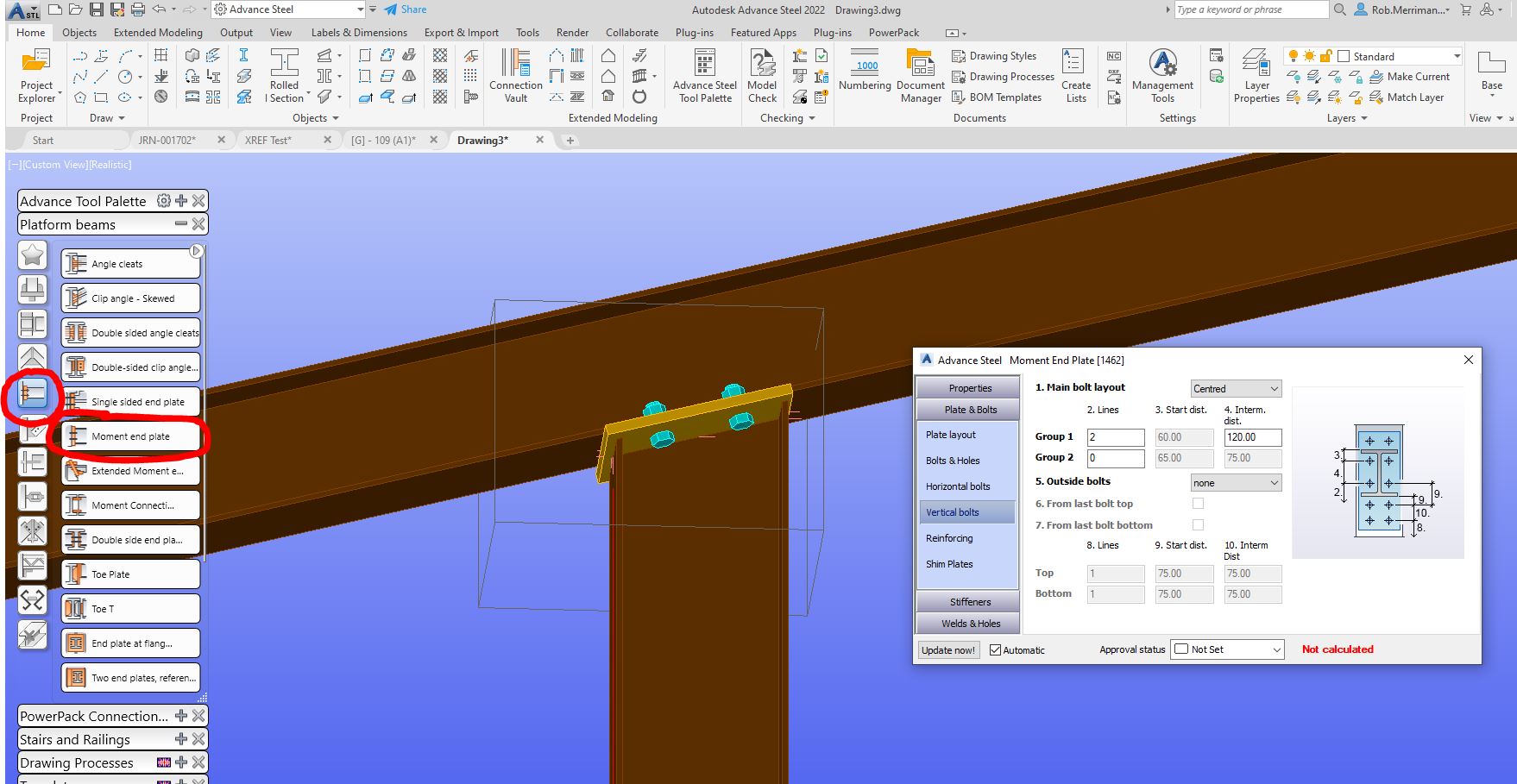Add new drawing tab with plus
This screenshot has width=1517, height=784.
click(570, 141)
